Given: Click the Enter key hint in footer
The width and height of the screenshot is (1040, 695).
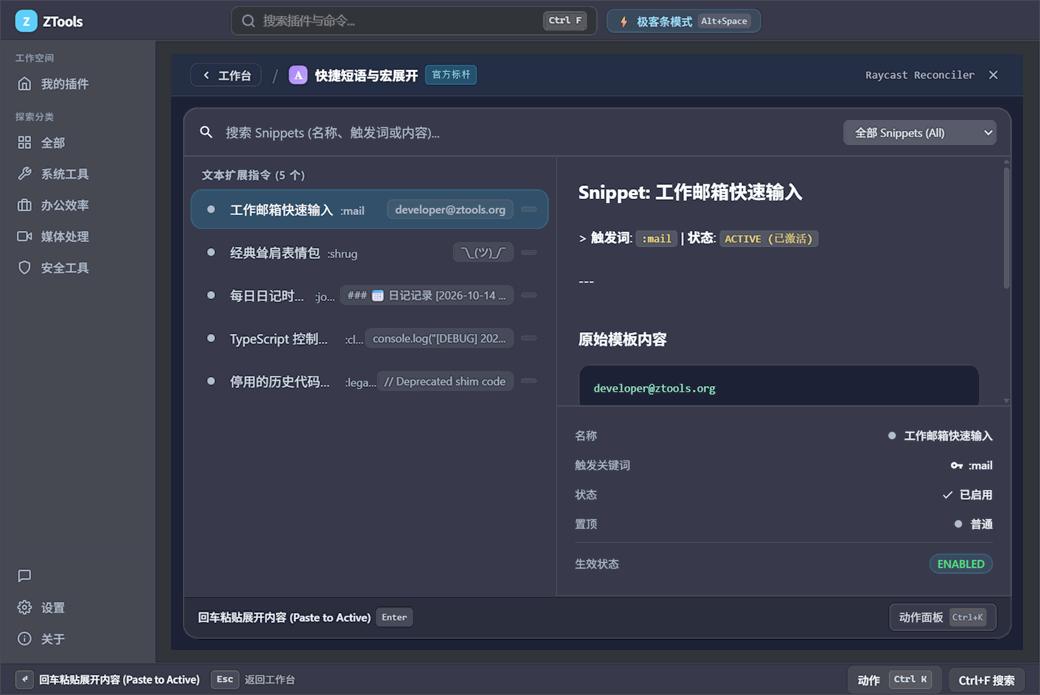Looking at the screenshot, I should (394, 617).
